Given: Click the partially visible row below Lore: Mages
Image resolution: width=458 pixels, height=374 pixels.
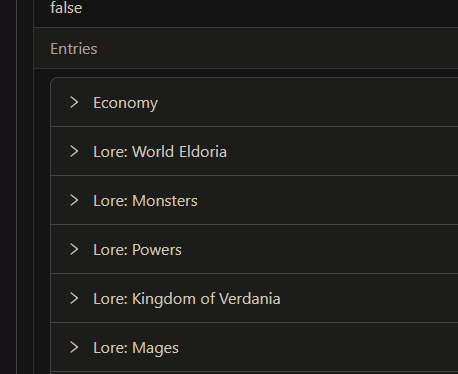Looking at the screenshot, I should point(254,373).
